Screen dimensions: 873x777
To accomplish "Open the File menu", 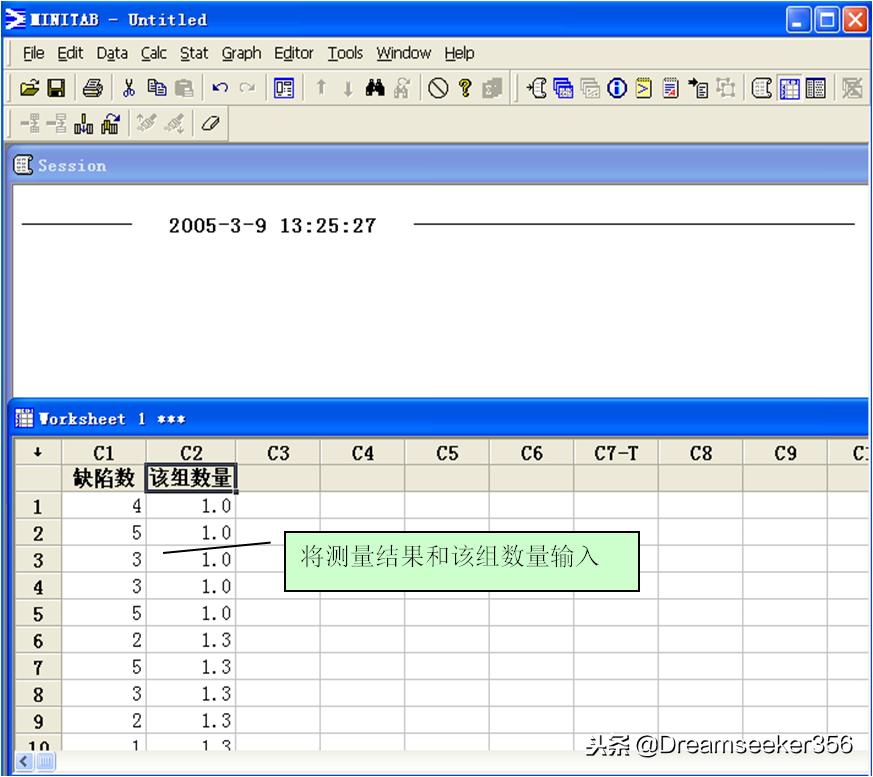I will [33, 53].
